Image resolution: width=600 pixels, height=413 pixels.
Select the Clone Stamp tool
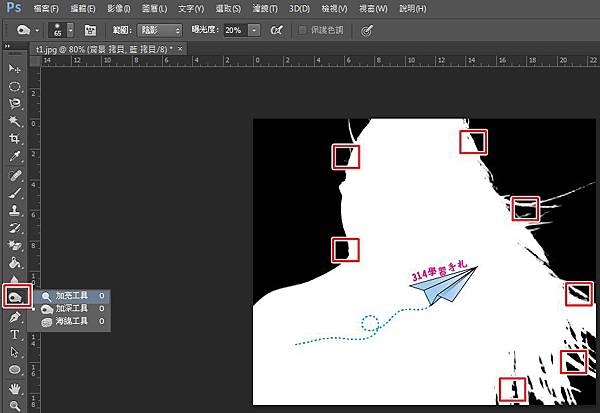pyautogui.click(x=15, y=211)
